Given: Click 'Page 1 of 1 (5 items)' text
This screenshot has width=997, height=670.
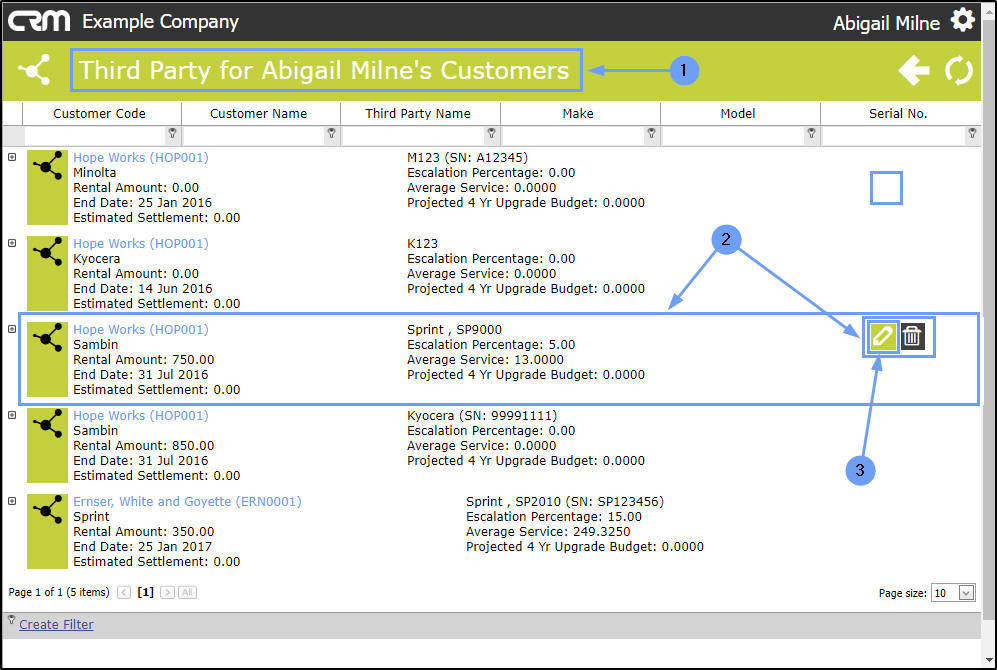Looking at the screenshot, I should [x=58, y=592].
